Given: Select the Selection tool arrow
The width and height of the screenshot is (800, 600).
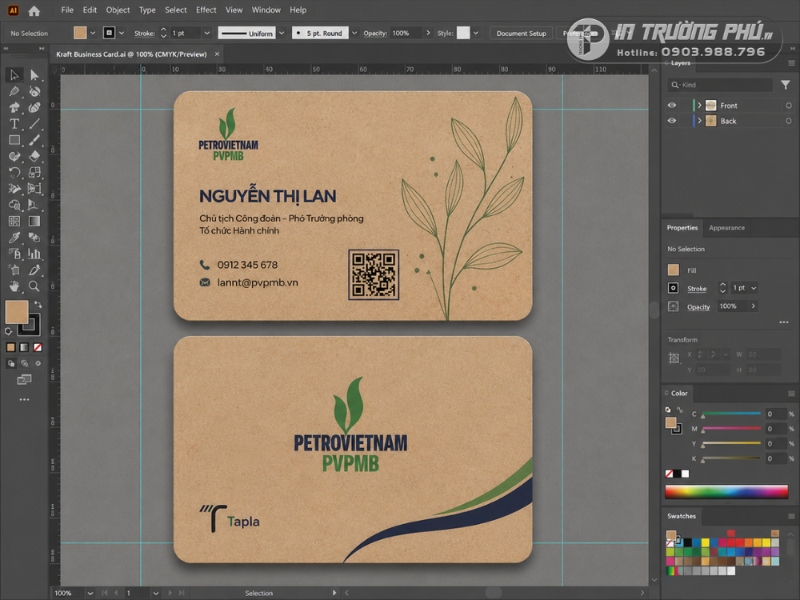Looking at the screenshot, I should 14,75.
